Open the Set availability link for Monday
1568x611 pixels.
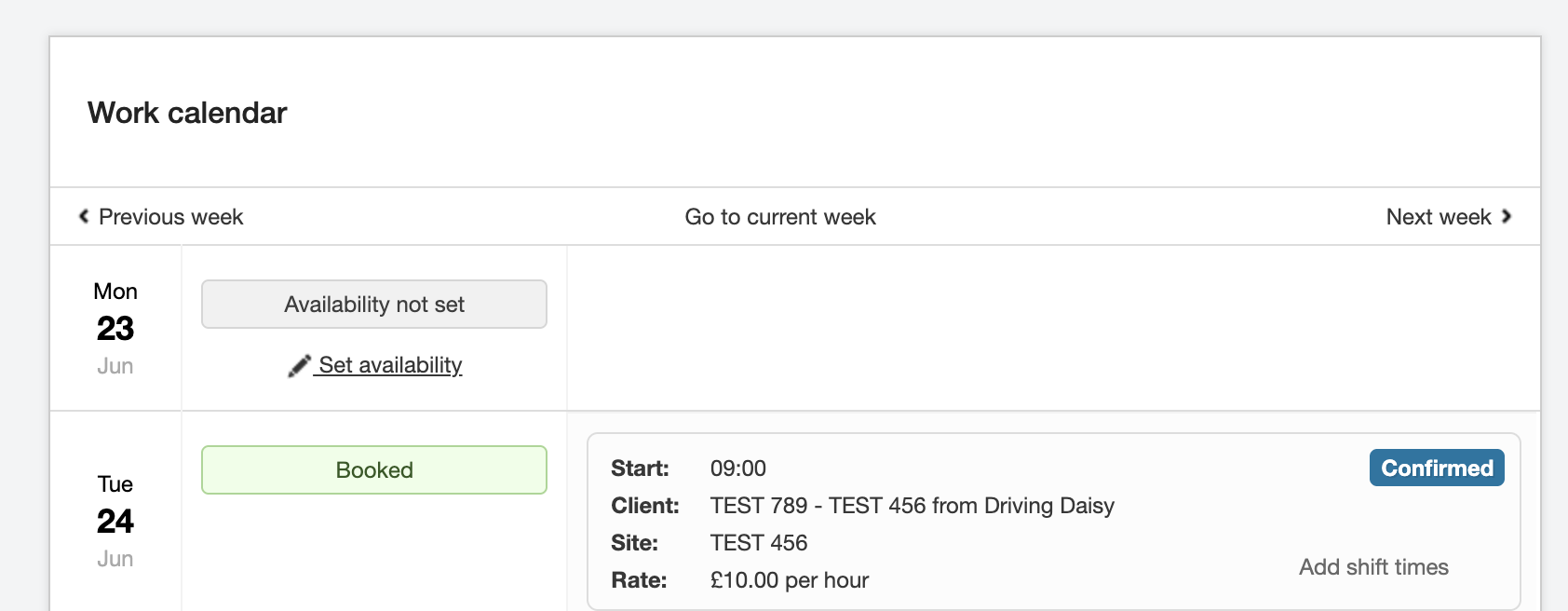(x=390, y=365)
